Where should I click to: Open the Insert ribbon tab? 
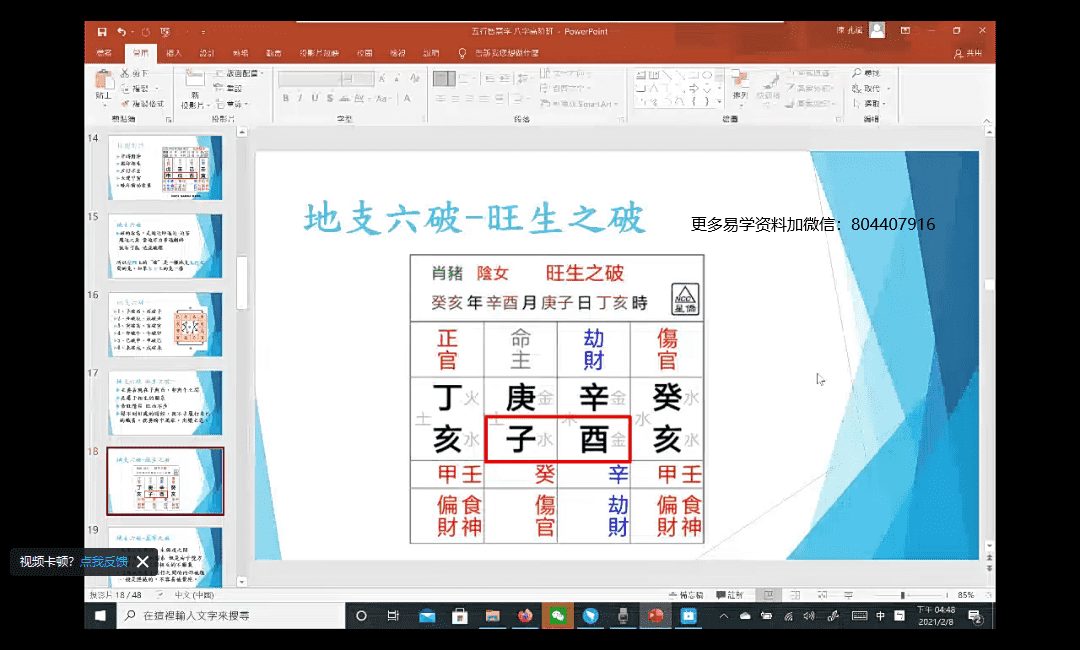174,53
